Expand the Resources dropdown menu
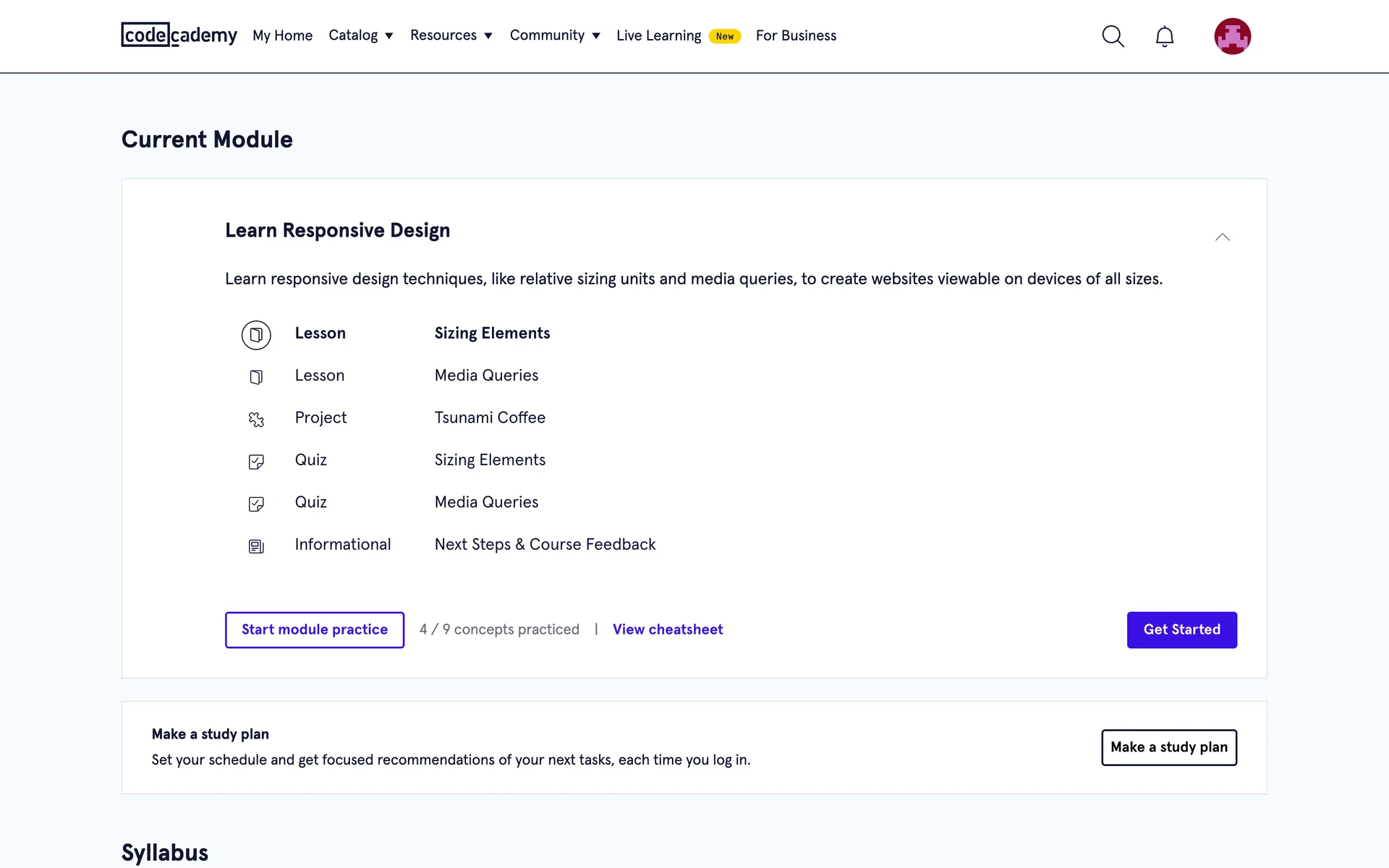Image resolution: width=1389 pixels, height=868 pixels. click(x=451, y=35)
